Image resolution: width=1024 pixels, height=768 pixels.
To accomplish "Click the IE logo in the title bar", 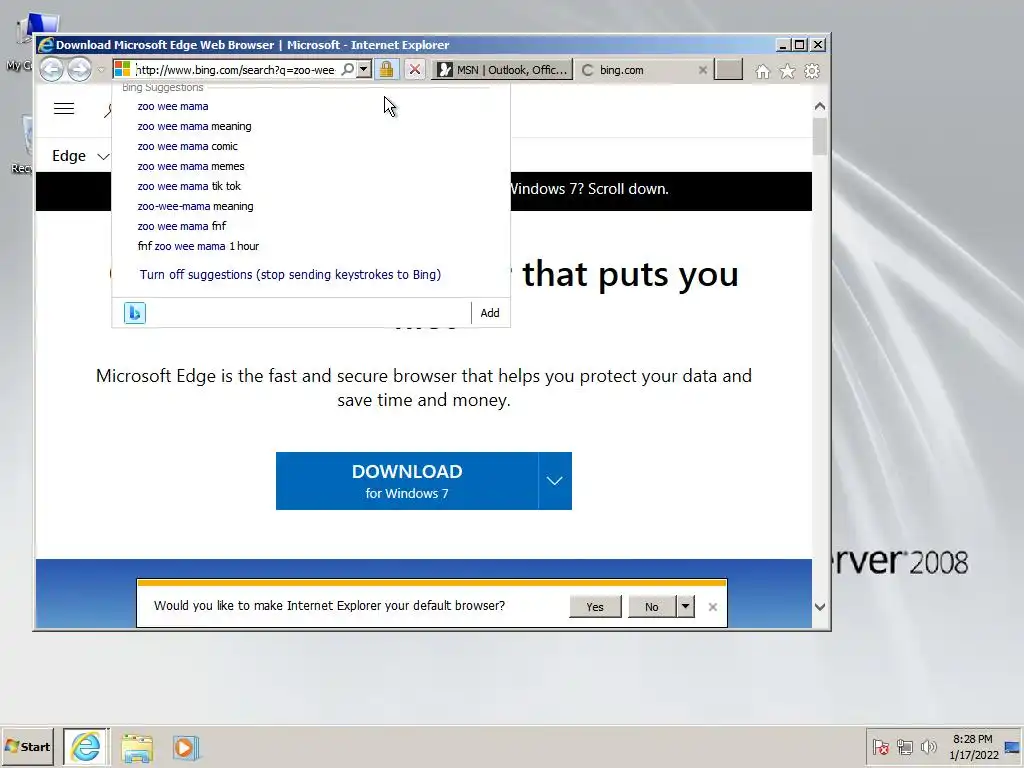I will pyautogui.click(x=46, y=45).
